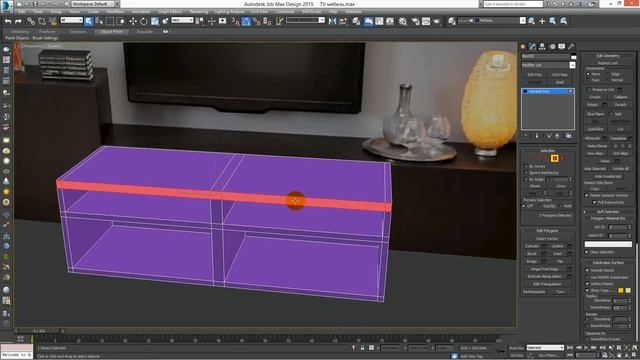
Task: Open the selection filter dropdown
Action: (x=71, y=20)
